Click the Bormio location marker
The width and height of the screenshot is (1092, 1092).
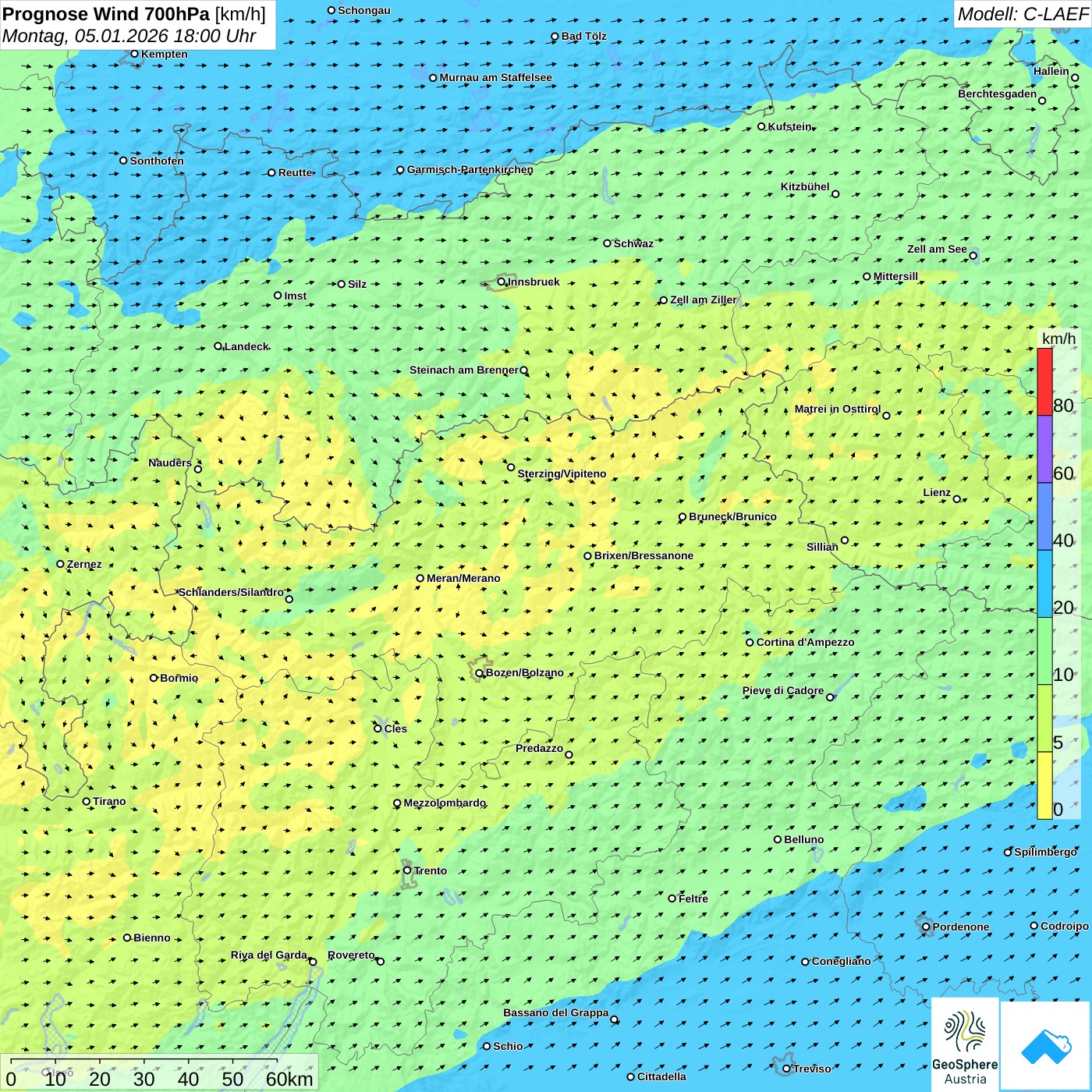[154, 678]
